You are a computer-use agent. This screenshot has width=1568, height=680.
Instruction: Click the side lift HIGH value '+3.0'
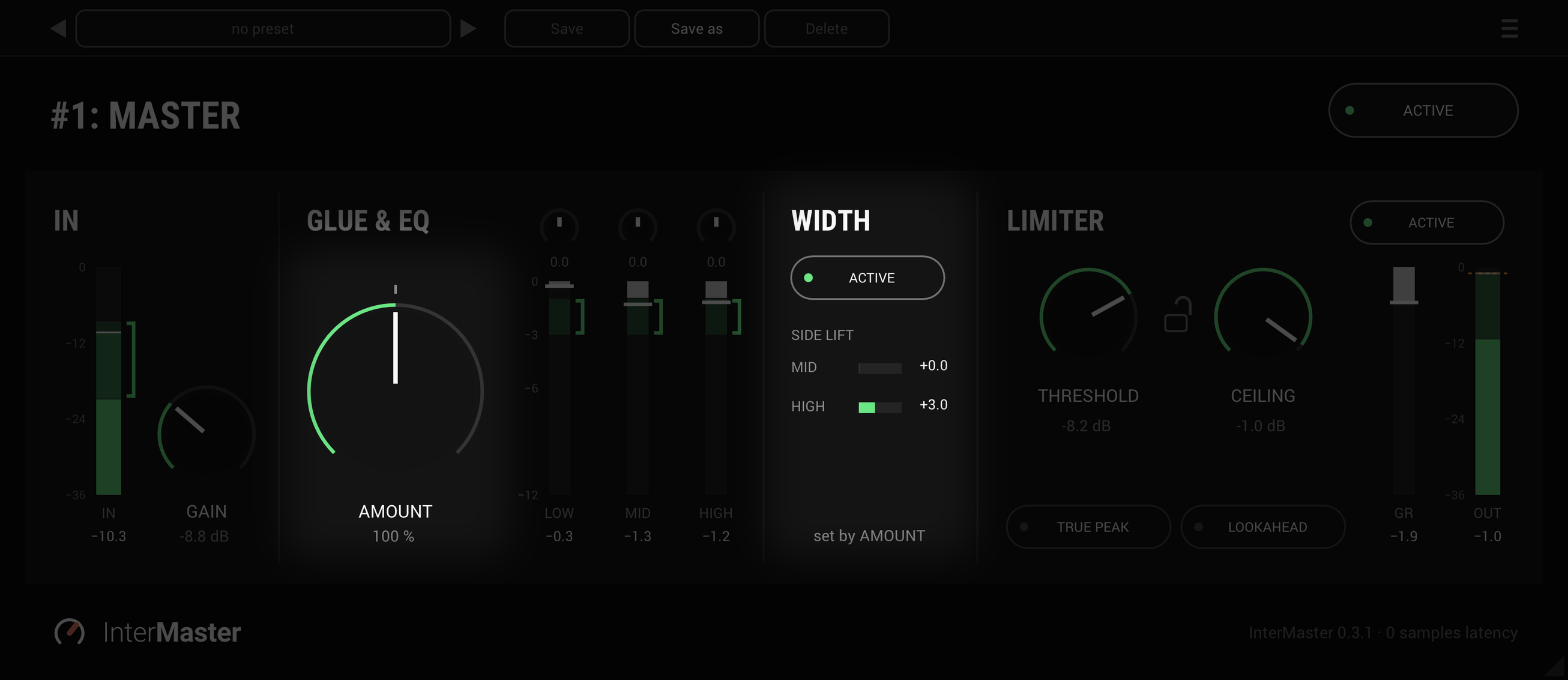click(933, 405)
